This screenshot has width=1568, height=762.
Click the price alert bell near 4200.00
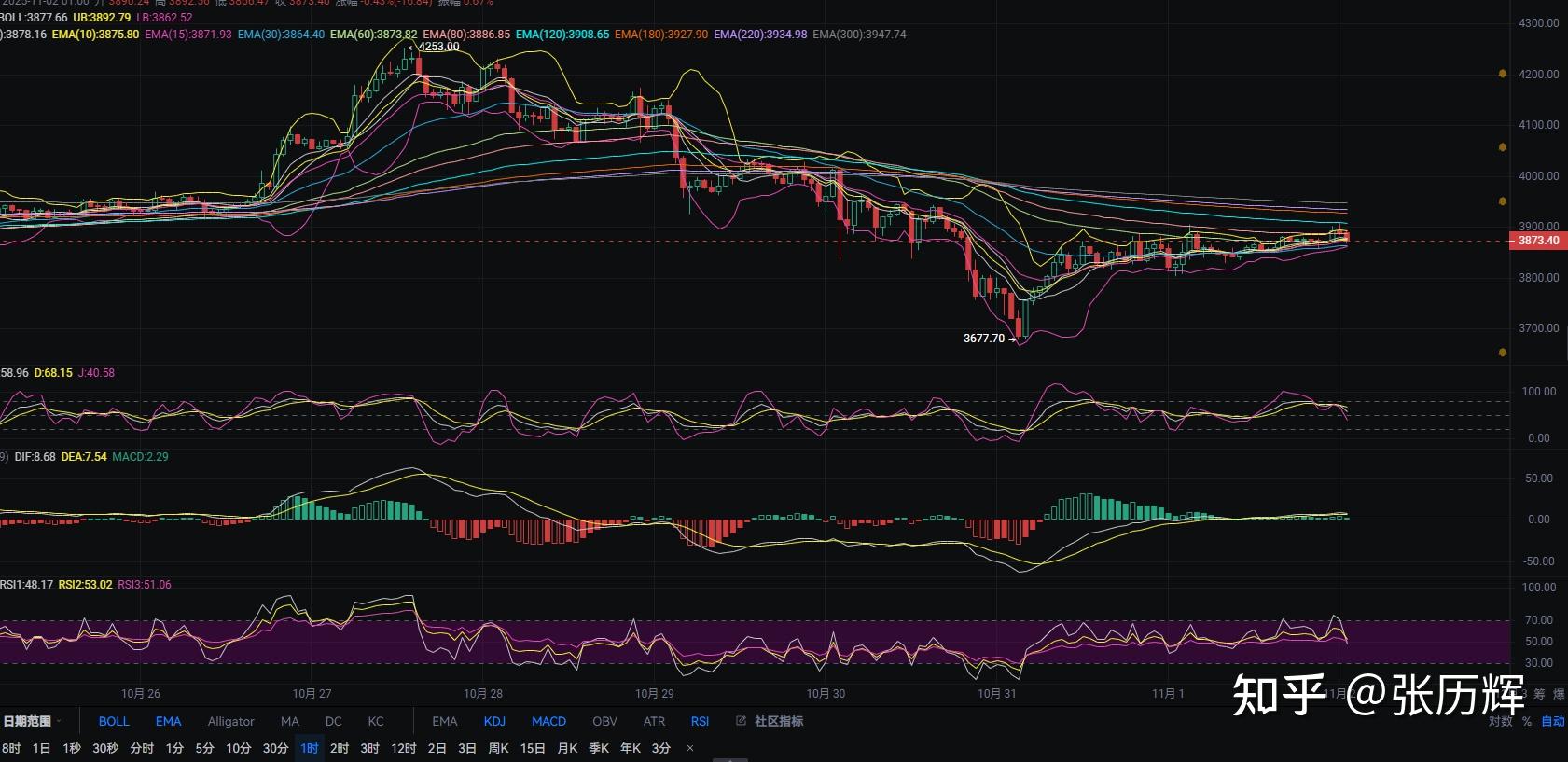point(1502,74)
